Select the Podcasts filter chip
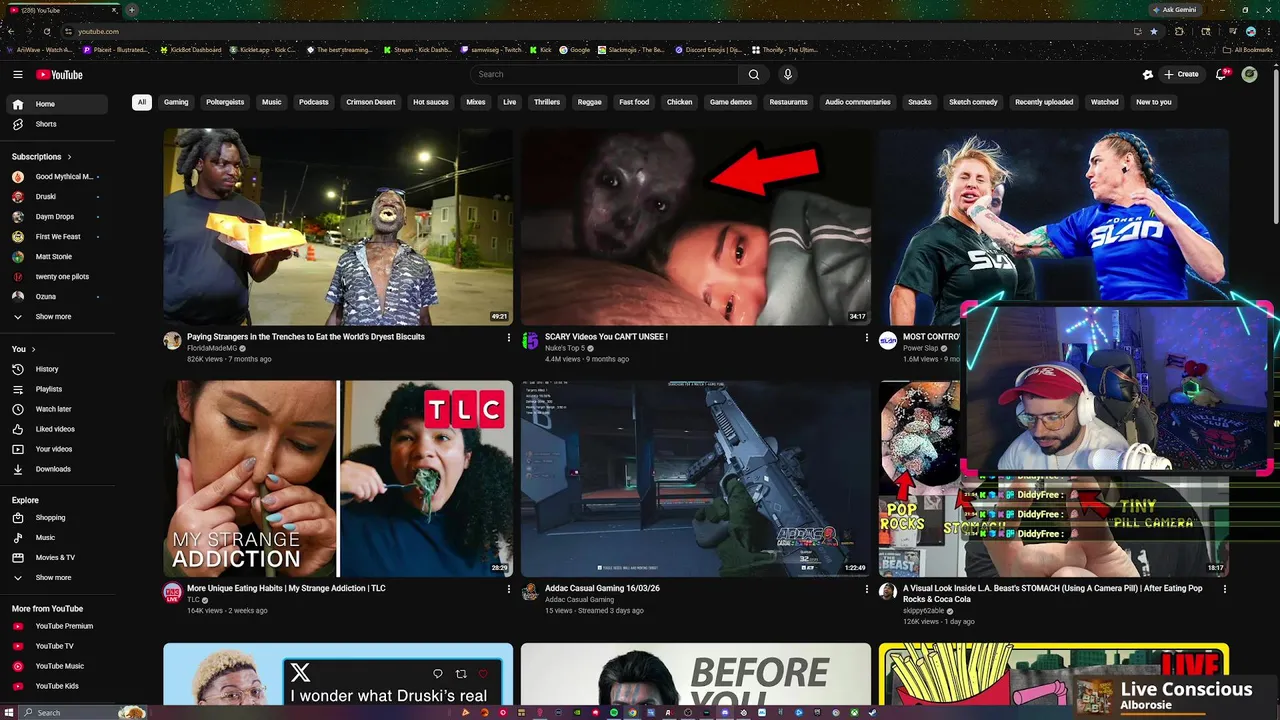 tap(313, 102)
